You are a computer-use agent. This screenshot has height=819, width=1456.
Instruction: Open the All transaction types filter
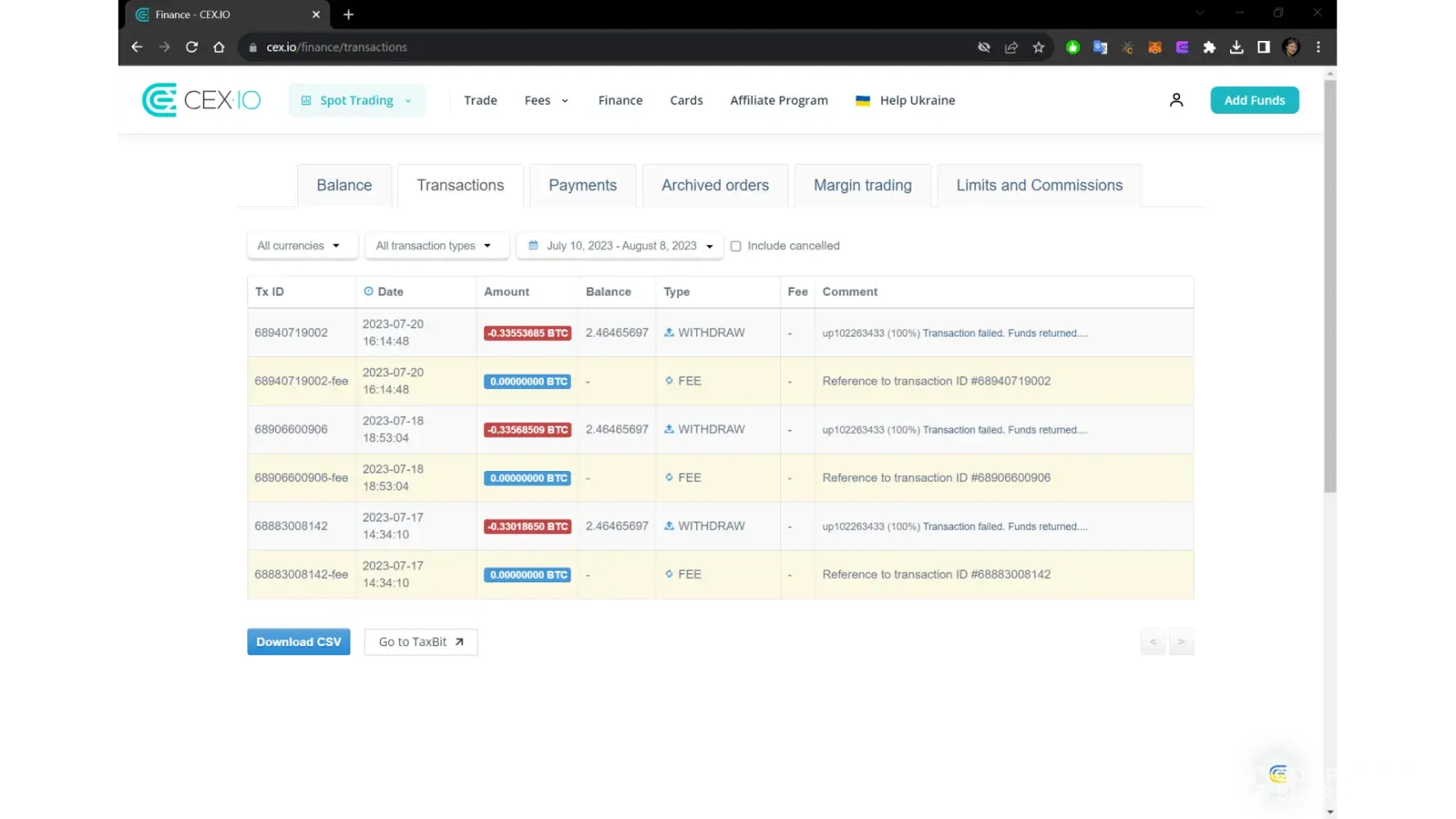coord(436,246)
